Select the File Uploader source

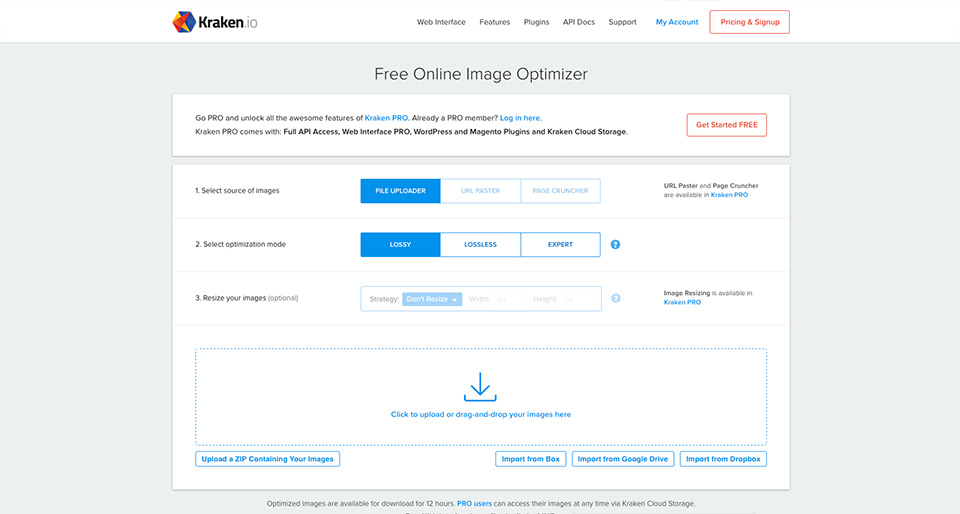(400, 191)
